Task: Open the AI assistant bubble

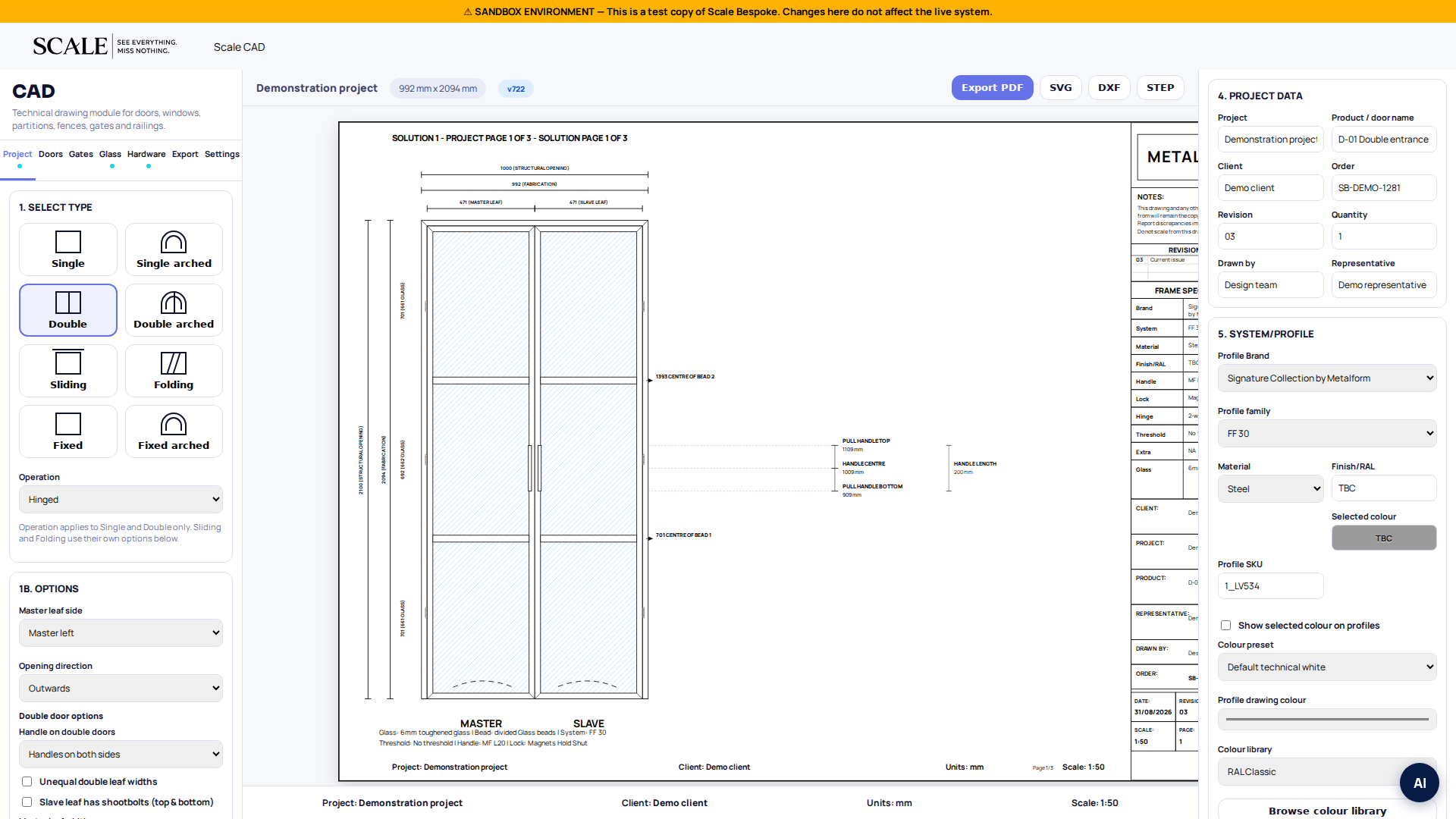Action: pyautogui.click(x=1419, y=783)
